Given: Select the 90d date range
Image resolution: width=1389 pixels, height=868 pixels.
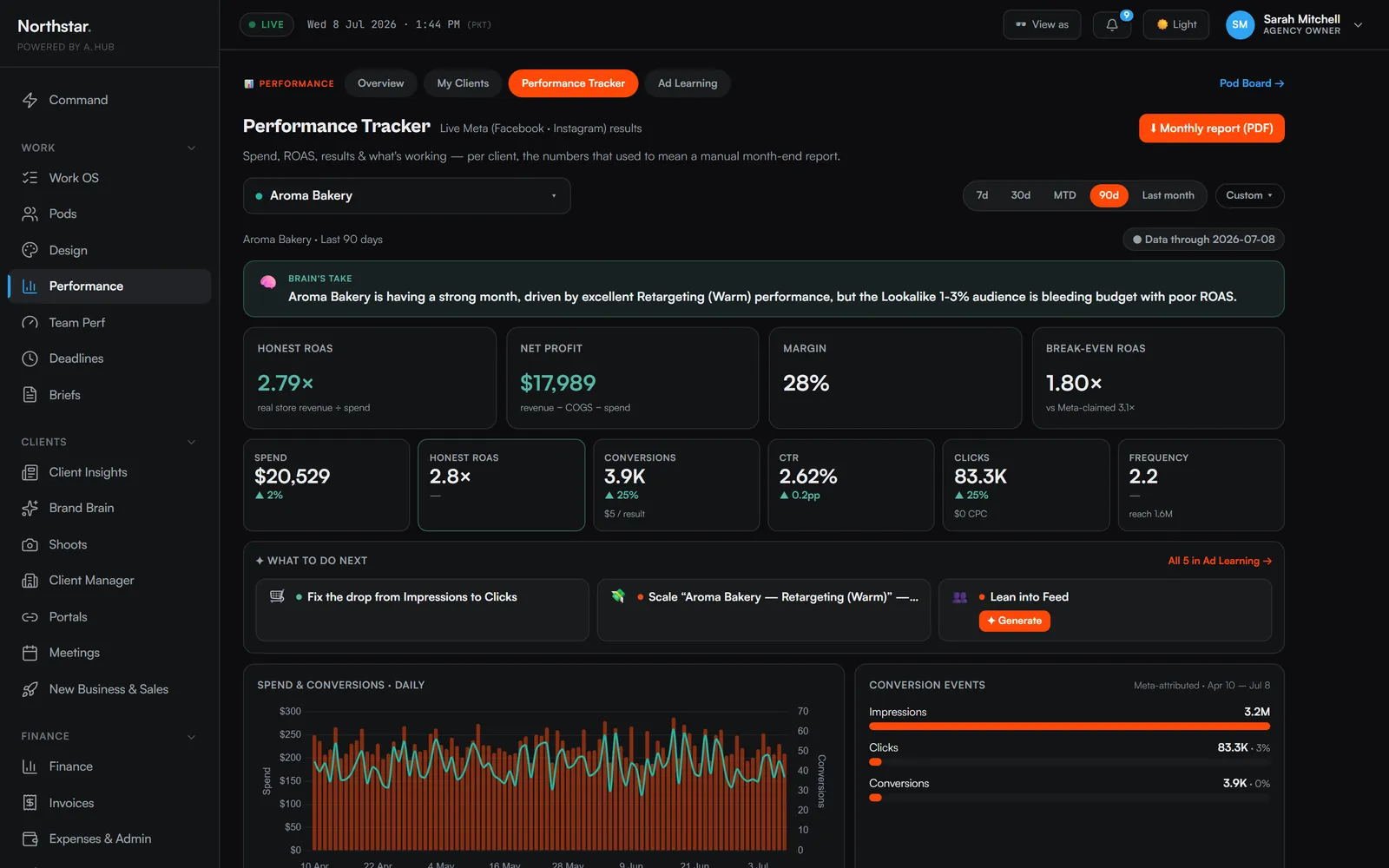Looking at the screenshot, I should point(1109,195).
